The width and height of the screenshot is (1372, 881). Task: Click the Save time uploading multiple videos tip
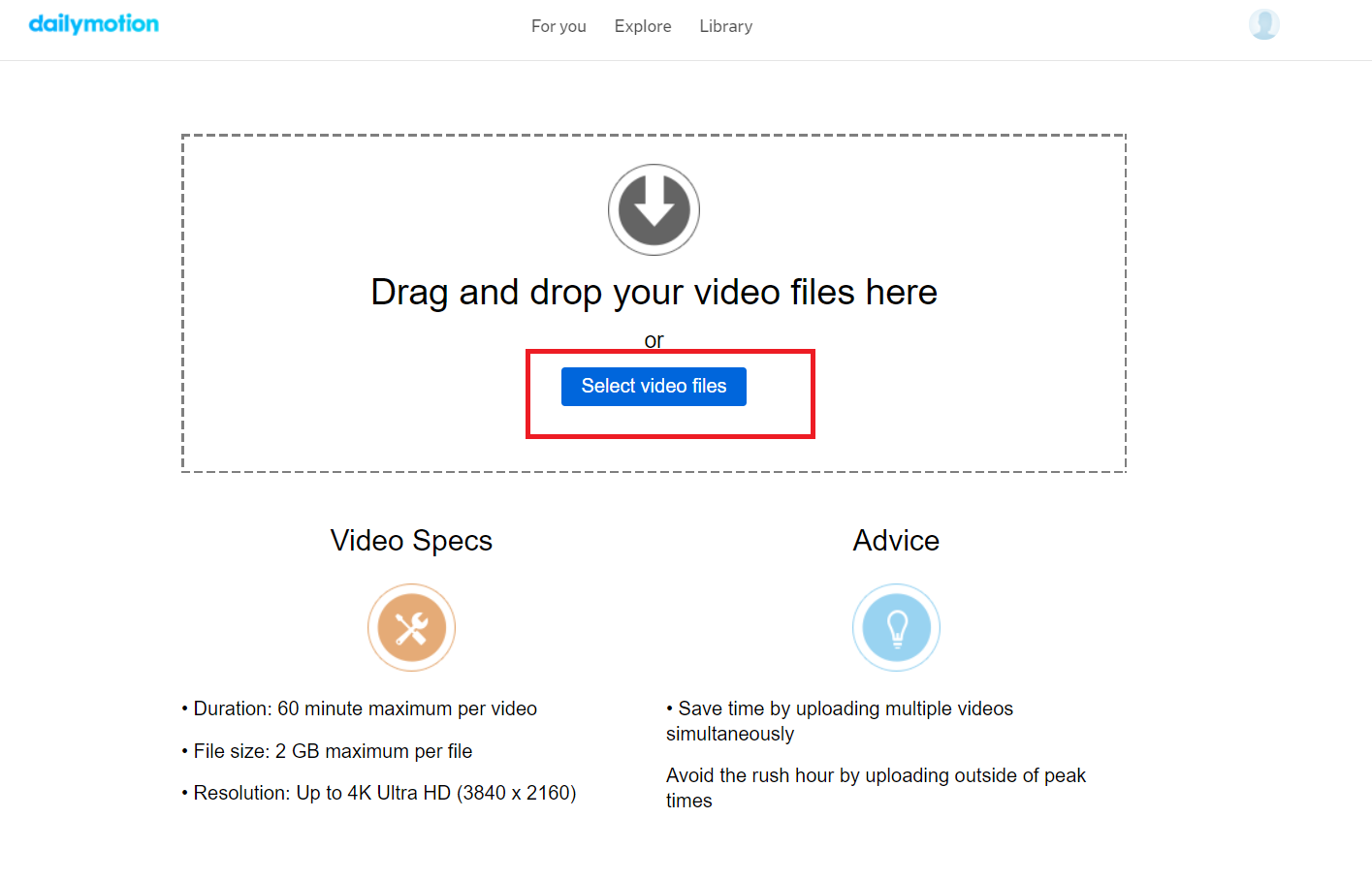point(840,721)
